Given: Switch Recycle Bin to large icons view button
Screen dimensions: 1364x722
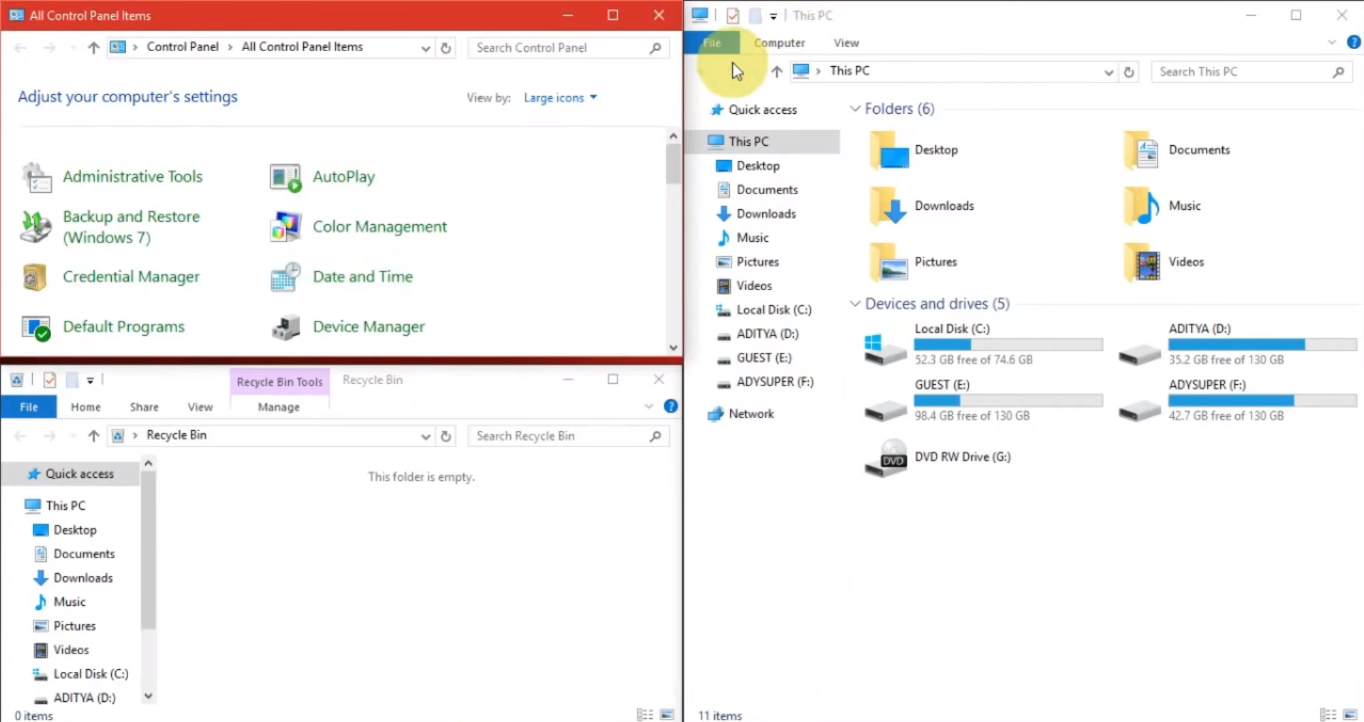Looking at the screenshot, I should 667,715.
